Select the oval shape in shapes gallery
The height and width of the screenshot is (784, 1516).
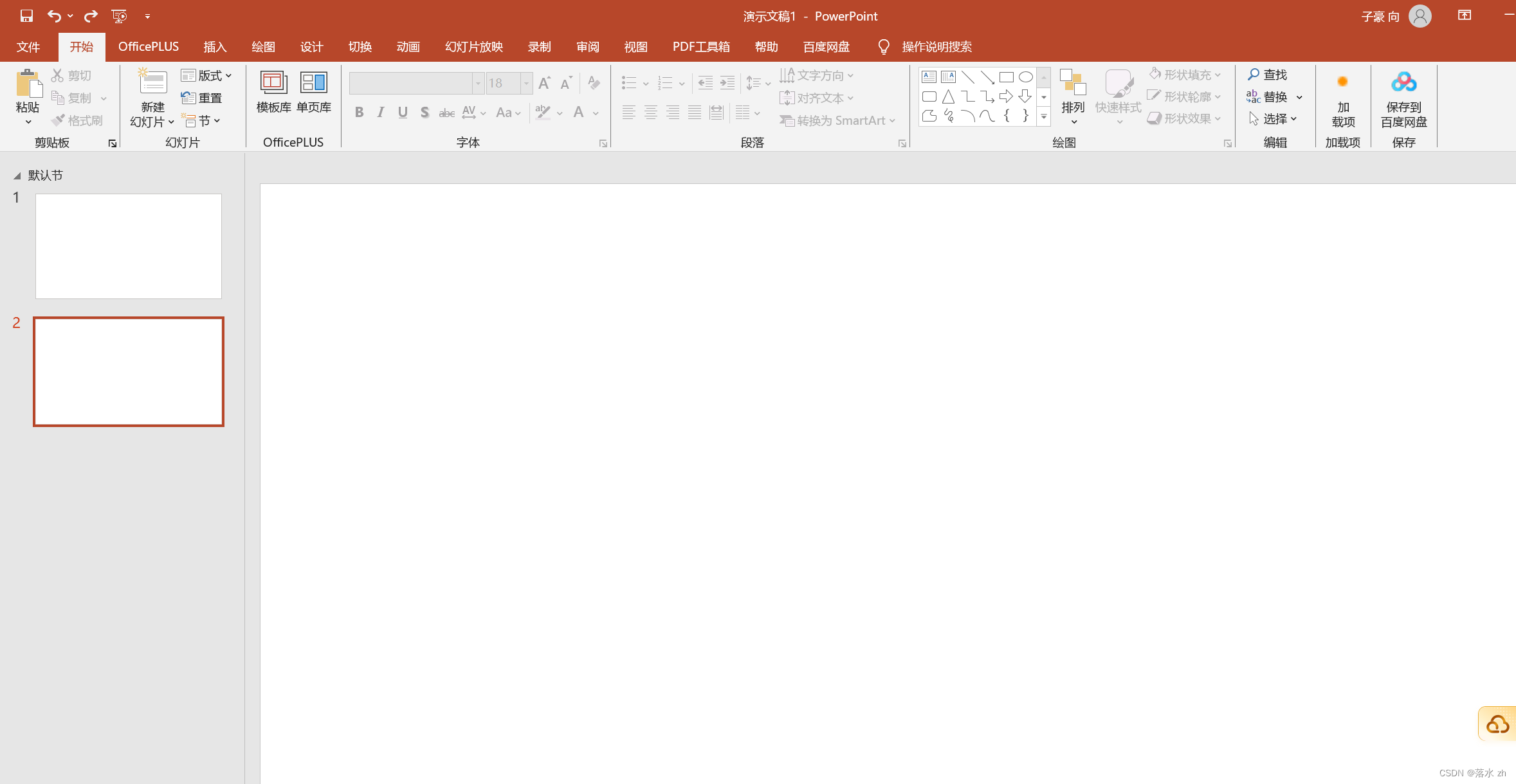(1025, 77)
